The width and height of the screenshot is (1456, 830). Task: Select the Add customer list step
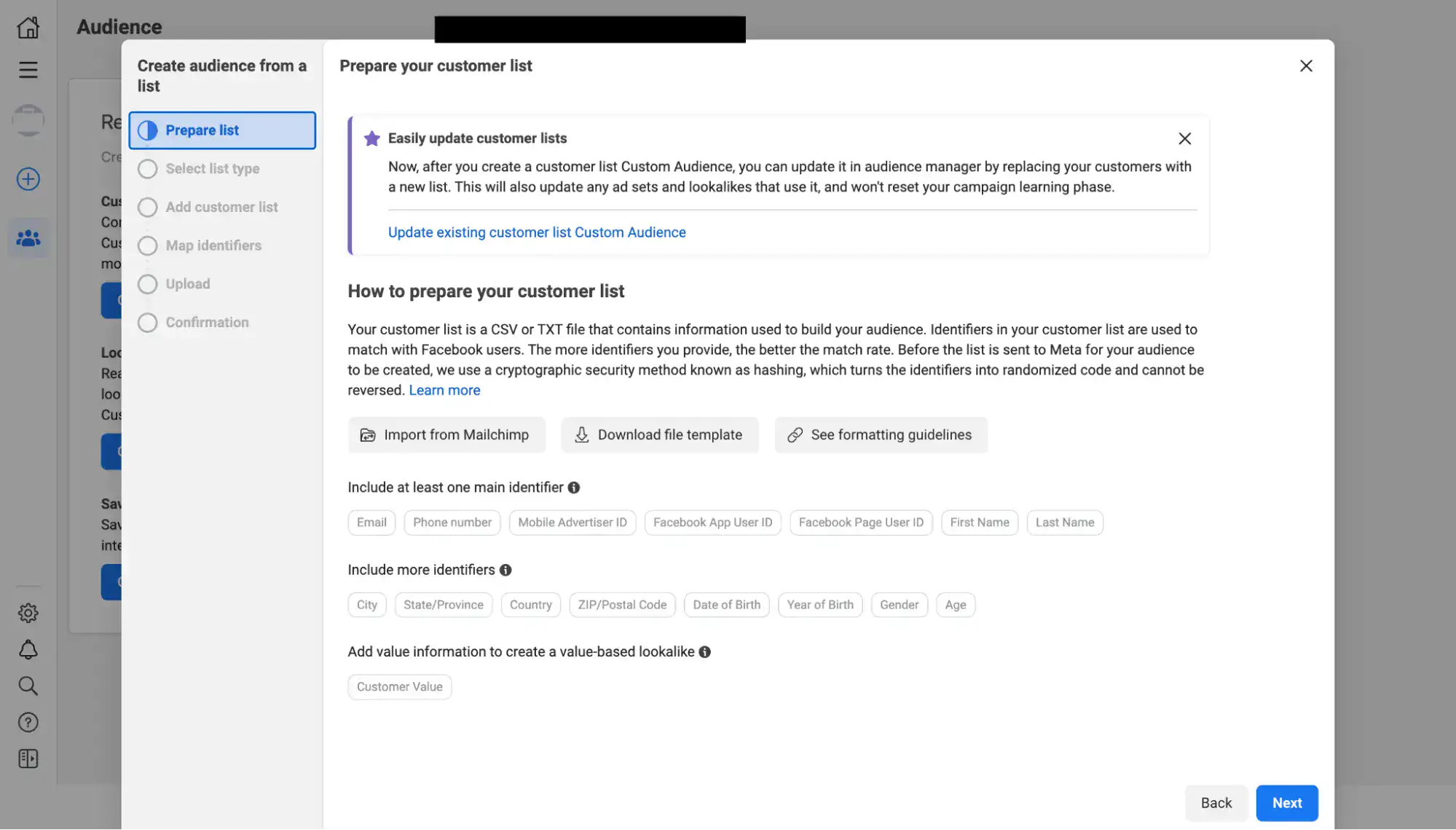(221, 207)
